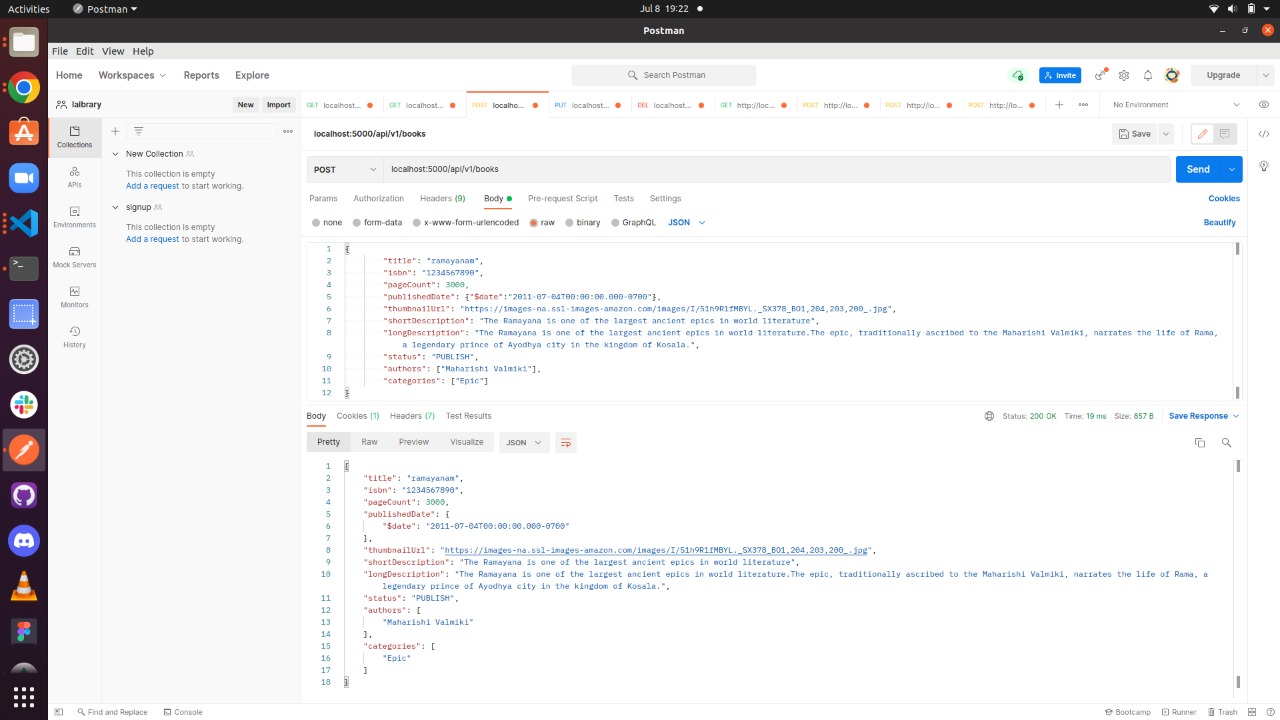Open the Params tab
This screenshot has height=720, width=1280.
coord(323,199)
